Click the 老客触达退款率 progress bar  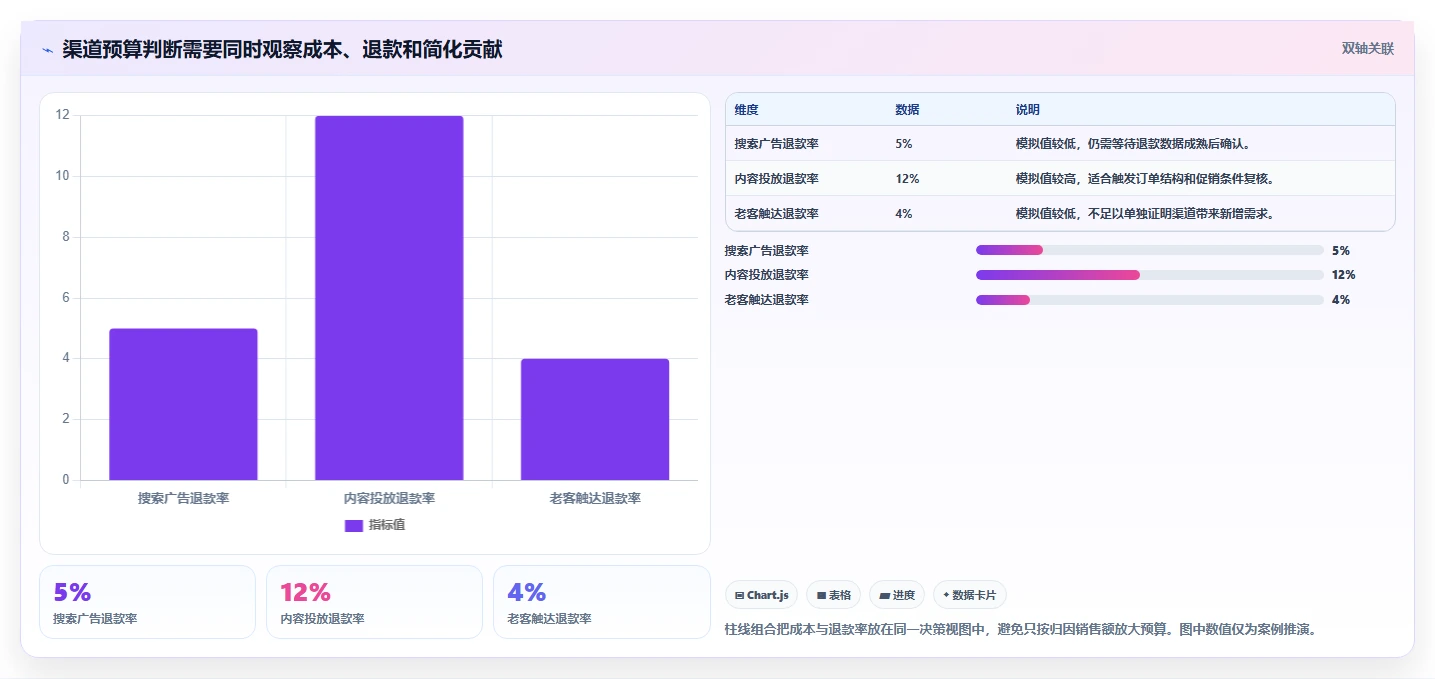pos(1150,300)
